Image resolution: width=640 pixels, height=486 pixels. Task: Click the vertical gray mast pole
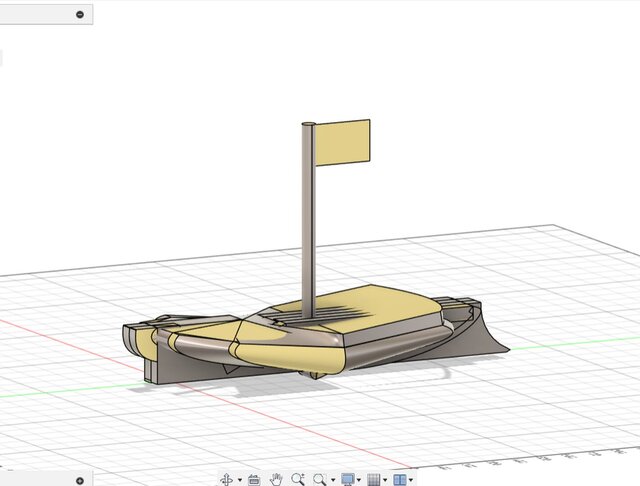(x=309, y=220)
